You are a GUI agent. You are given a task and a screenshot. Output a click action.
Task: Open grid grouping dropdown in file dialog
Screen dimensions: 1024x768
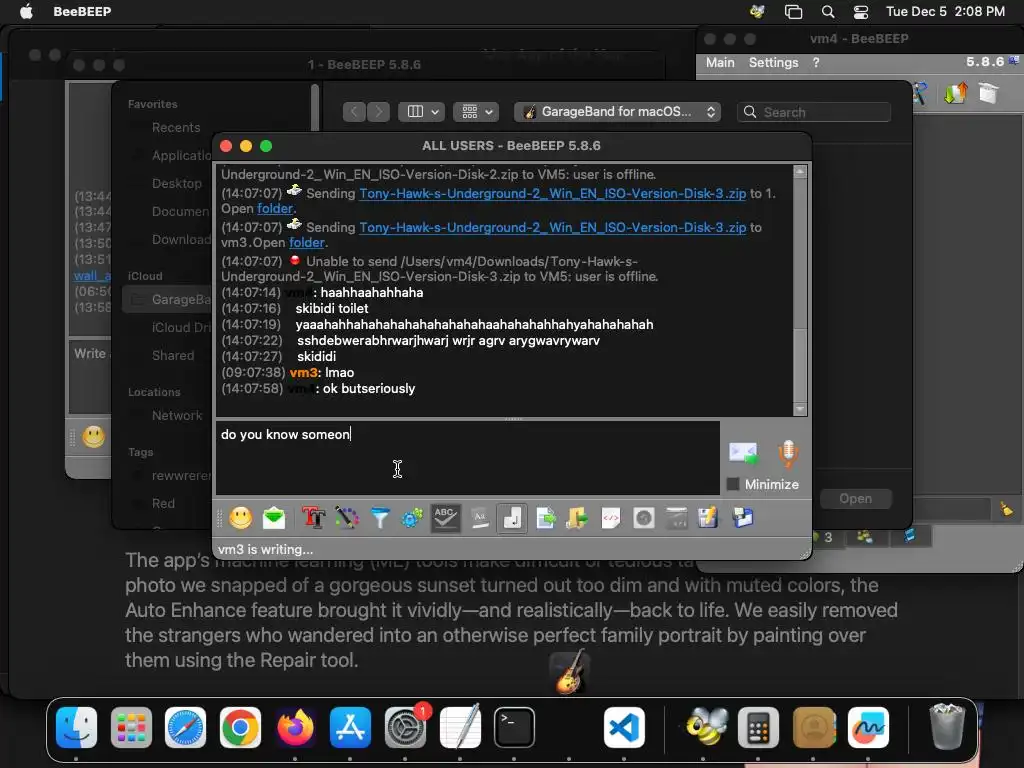point(476,112)
